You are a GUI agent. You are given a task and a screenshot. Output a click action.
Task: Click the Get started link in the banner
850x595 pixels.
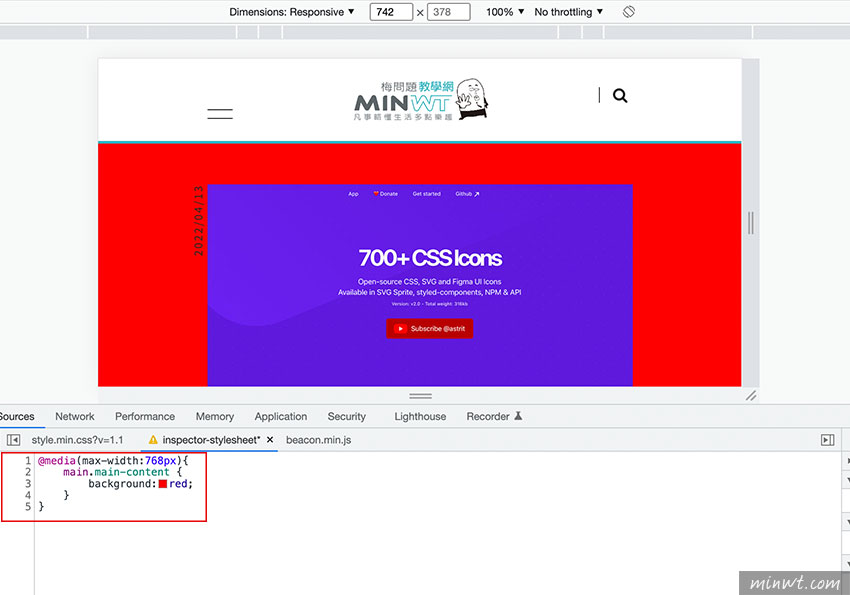tap(427, 194)
